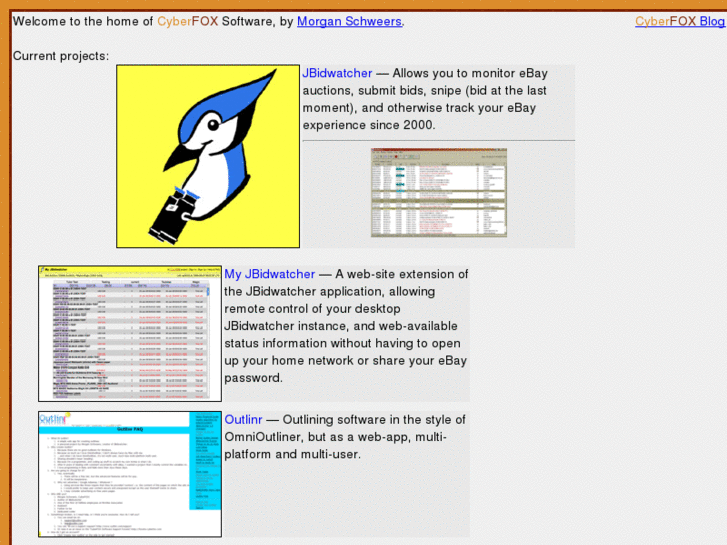
Task: Click the 'Current projects:' heading text
Action: coord(61,56)
